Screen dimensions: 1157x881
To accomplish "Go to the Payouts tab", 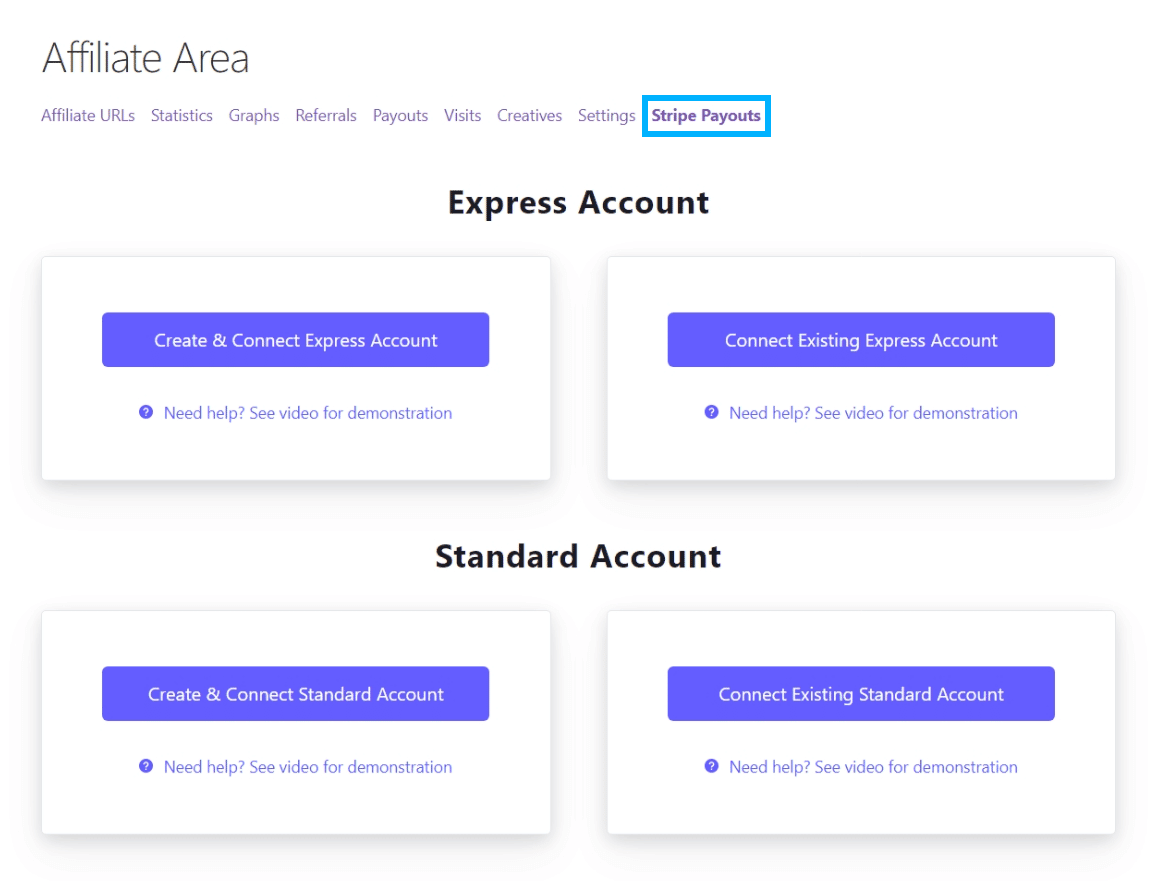I will (400, 116).
